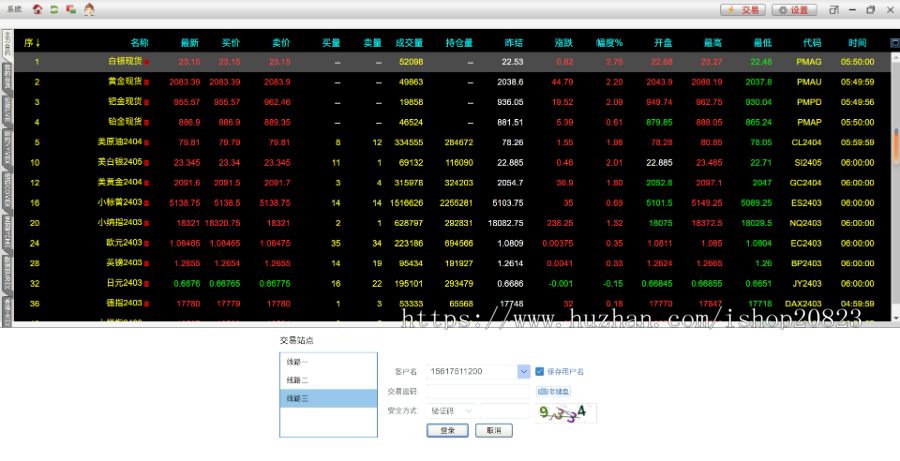Screen dimensions: 900x461
Task: Click volume 1516626 in 小标普2403 row
Action: pyautogui.click(x=406, y=203)
